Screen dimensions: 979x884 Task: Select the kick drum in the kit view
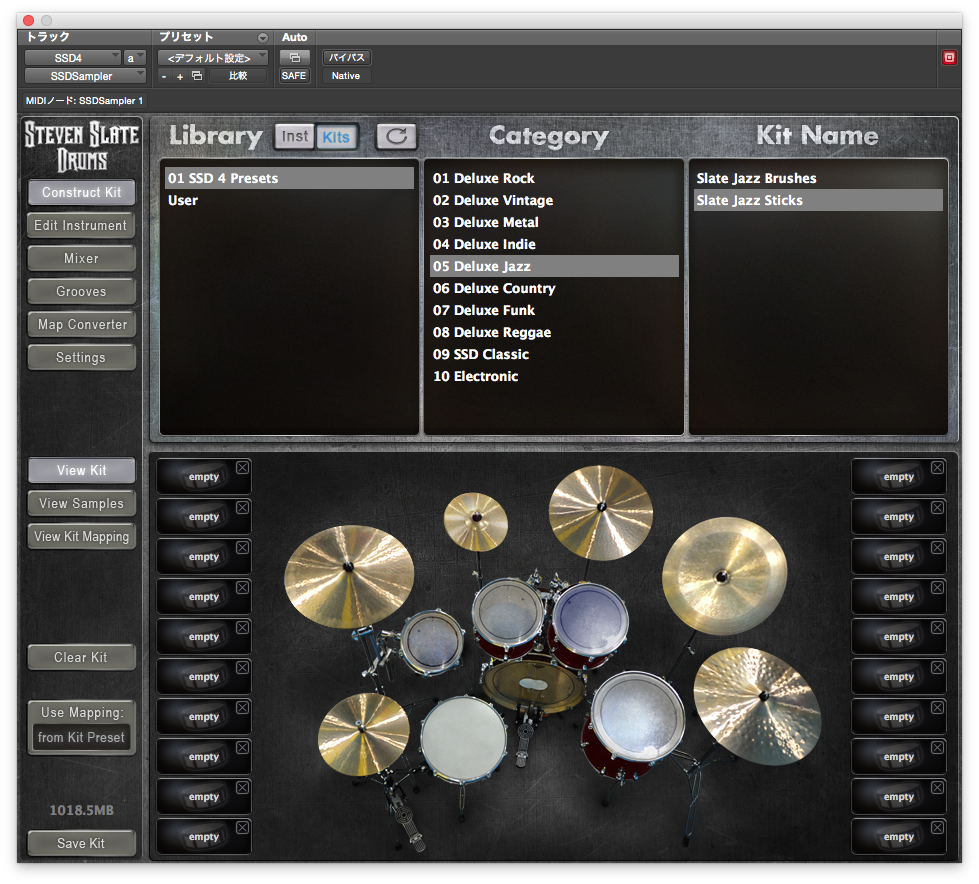pos(533,685)
